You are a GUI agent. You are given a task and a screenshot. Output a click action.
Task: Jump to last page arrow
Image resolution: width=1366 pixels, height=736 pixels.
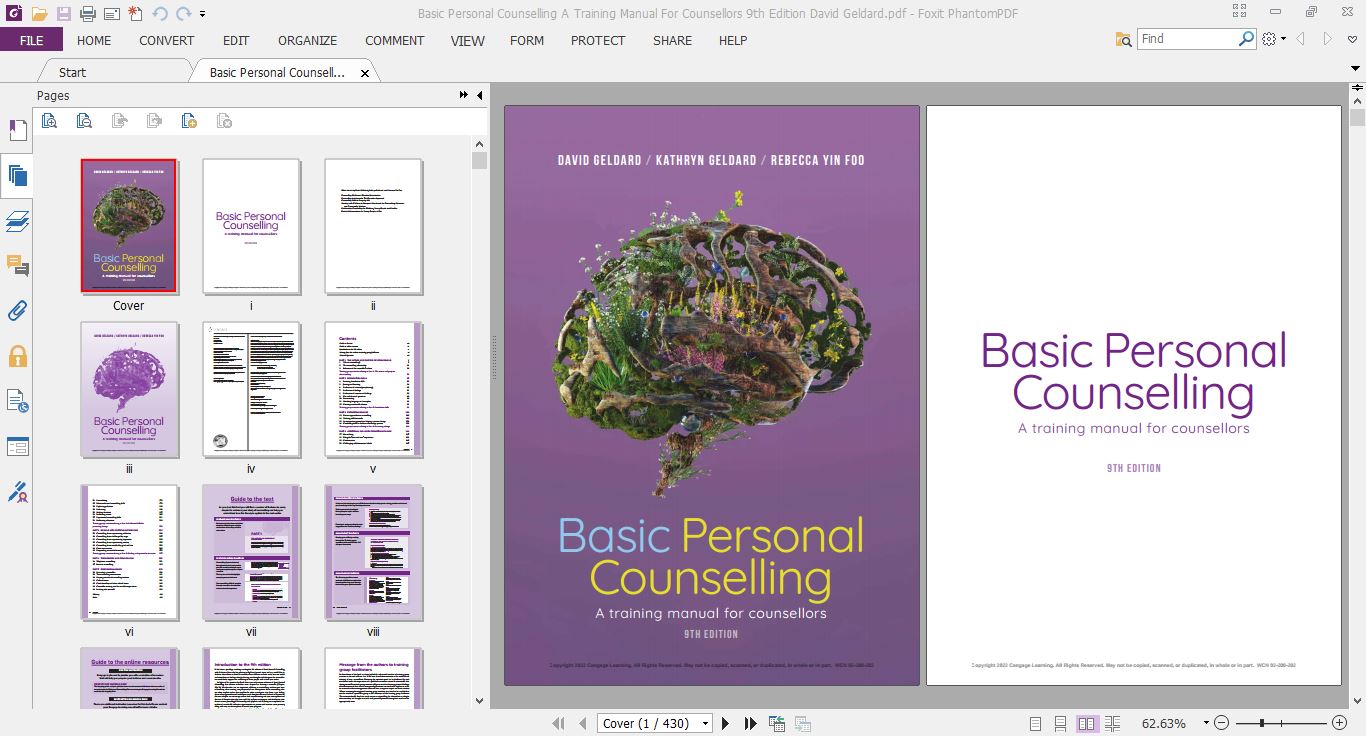750,723
